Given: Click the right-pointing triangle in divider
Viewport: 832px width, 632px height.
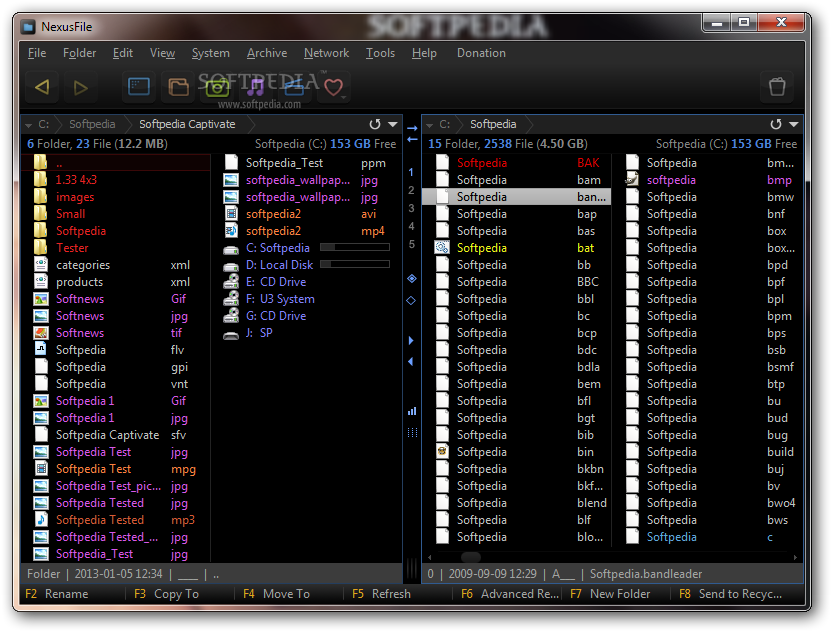Looking at the screenshot, I should pyautogui.click(x=411, y=341).
